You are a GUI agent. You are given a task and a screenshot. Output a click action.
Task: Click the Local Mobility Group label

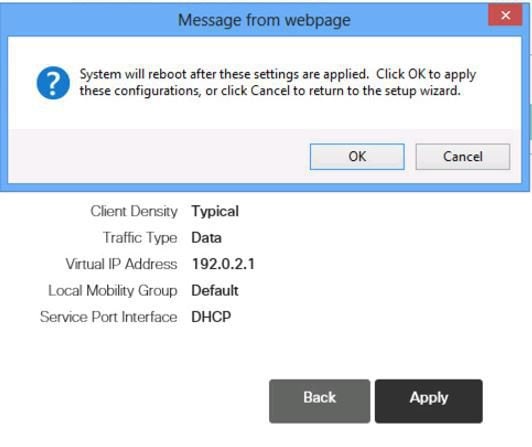[113, 291]
